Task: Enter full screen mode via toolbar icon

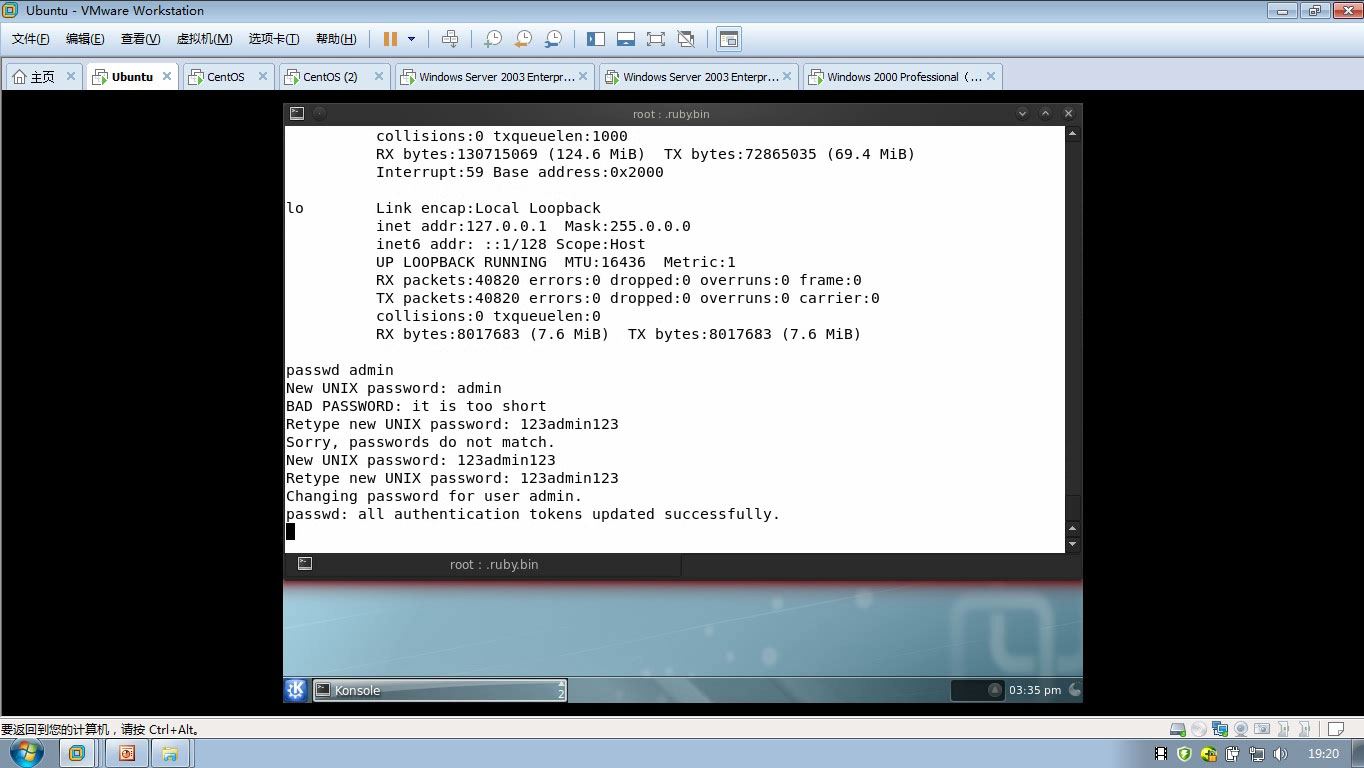Action: tap(656, 39)
